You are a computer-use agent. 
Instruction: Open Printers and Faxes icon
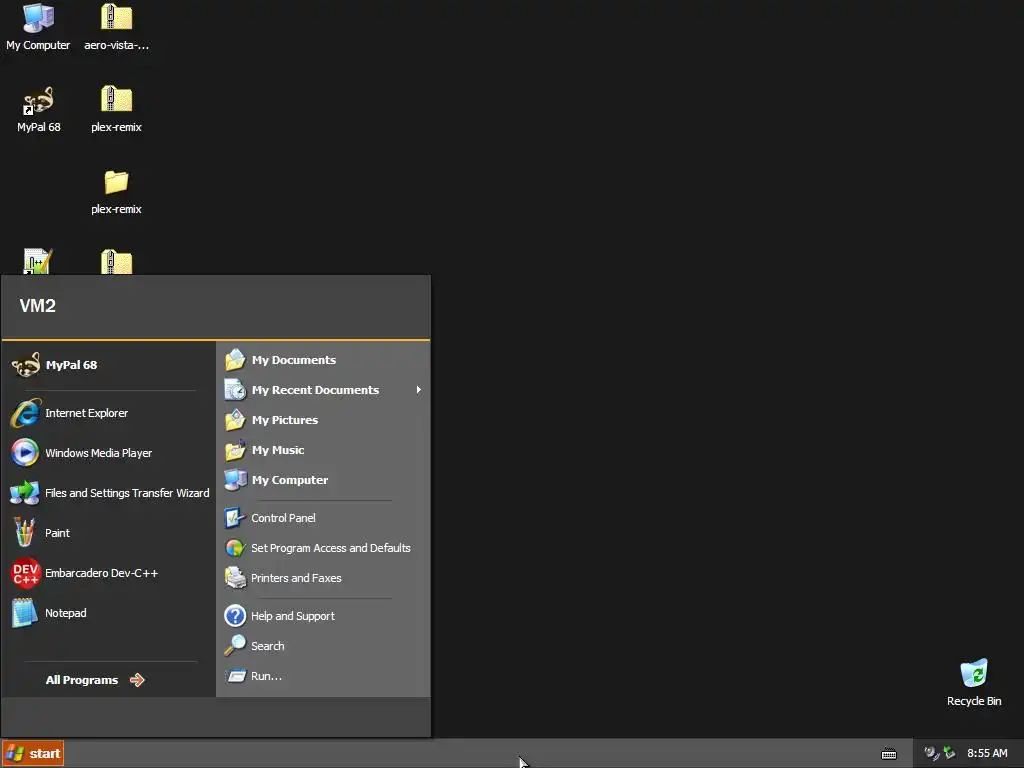[235, 578]
